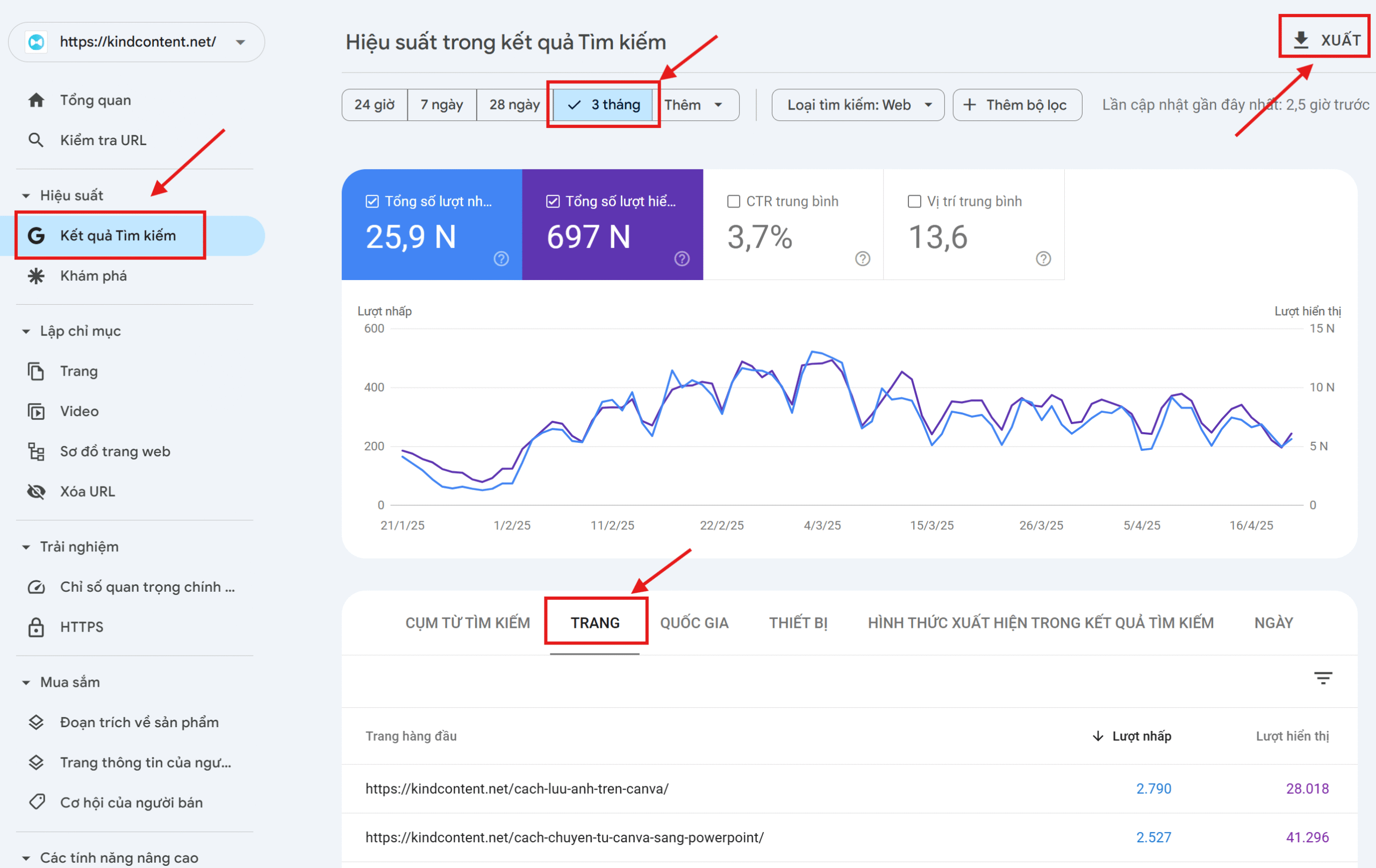The image size is (1376, 868).
Task: Click the Tổng quan home icon
Action: pos(36,100)
